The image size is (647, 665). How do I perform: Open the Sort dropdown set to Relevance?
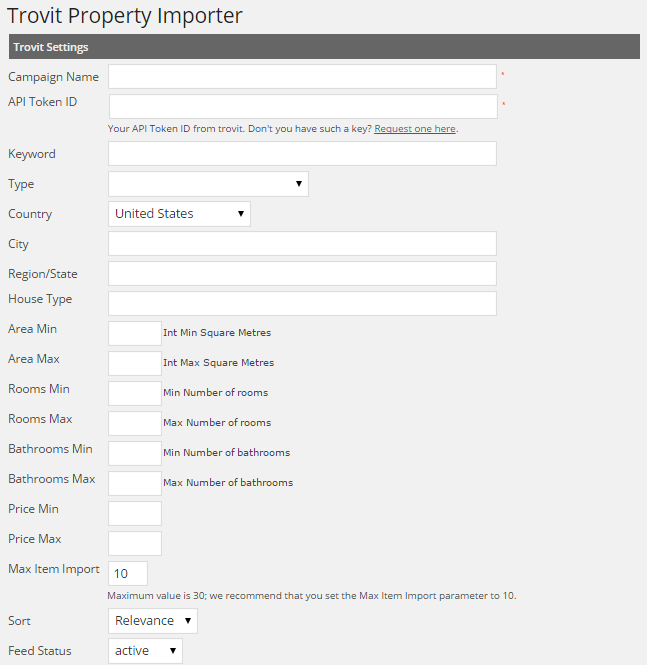coord(153,621)
